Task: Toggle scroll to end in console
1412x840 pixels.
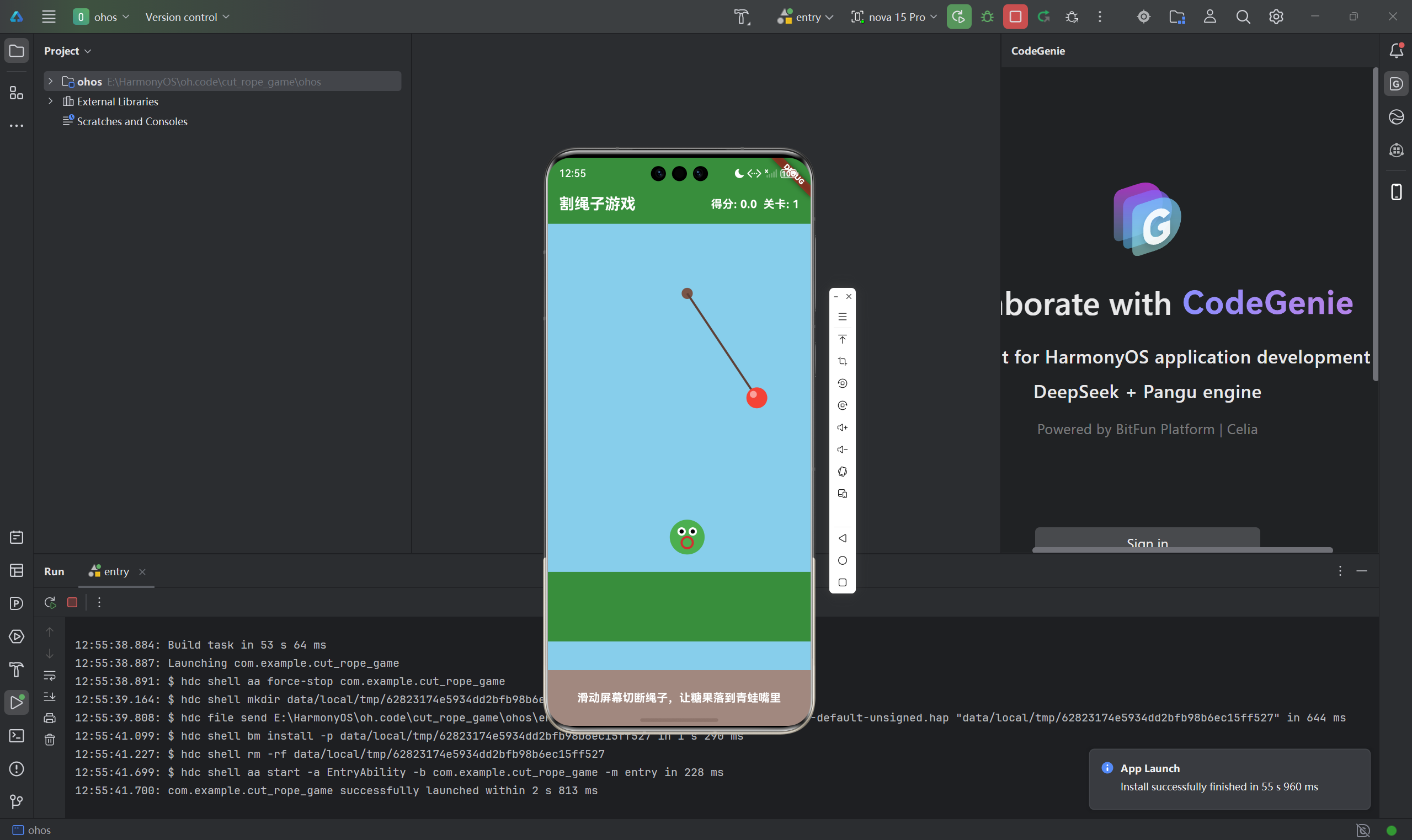Action: click(50, 697)
